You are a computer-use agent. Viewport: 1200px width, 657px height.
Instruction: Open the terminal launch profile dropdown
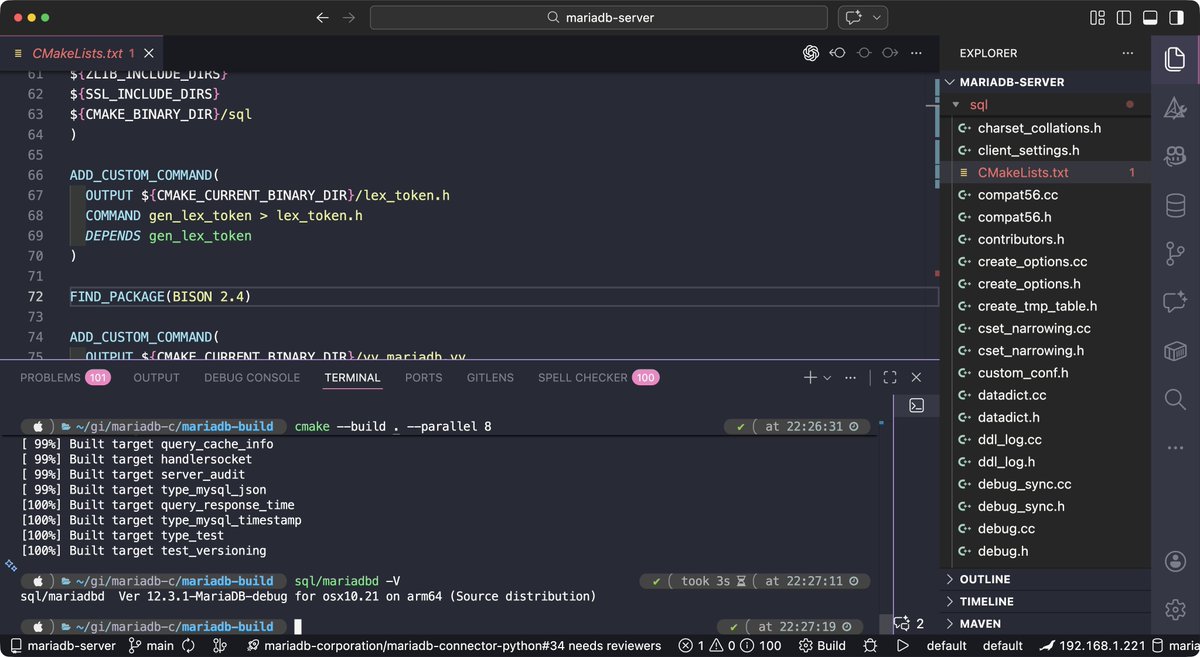(x=827, y=378)
